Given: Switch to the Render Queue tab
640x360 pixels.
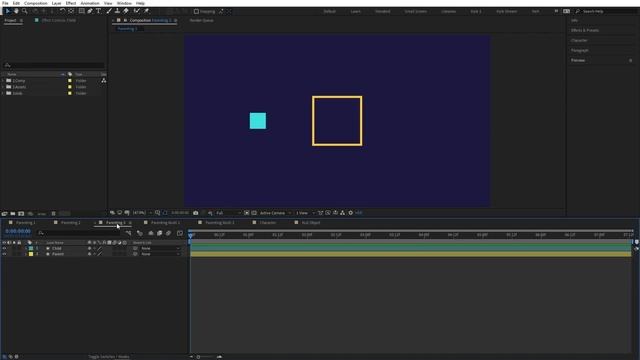Looking at the screenshot, I should pyautogui.click(x=201, y=20).
